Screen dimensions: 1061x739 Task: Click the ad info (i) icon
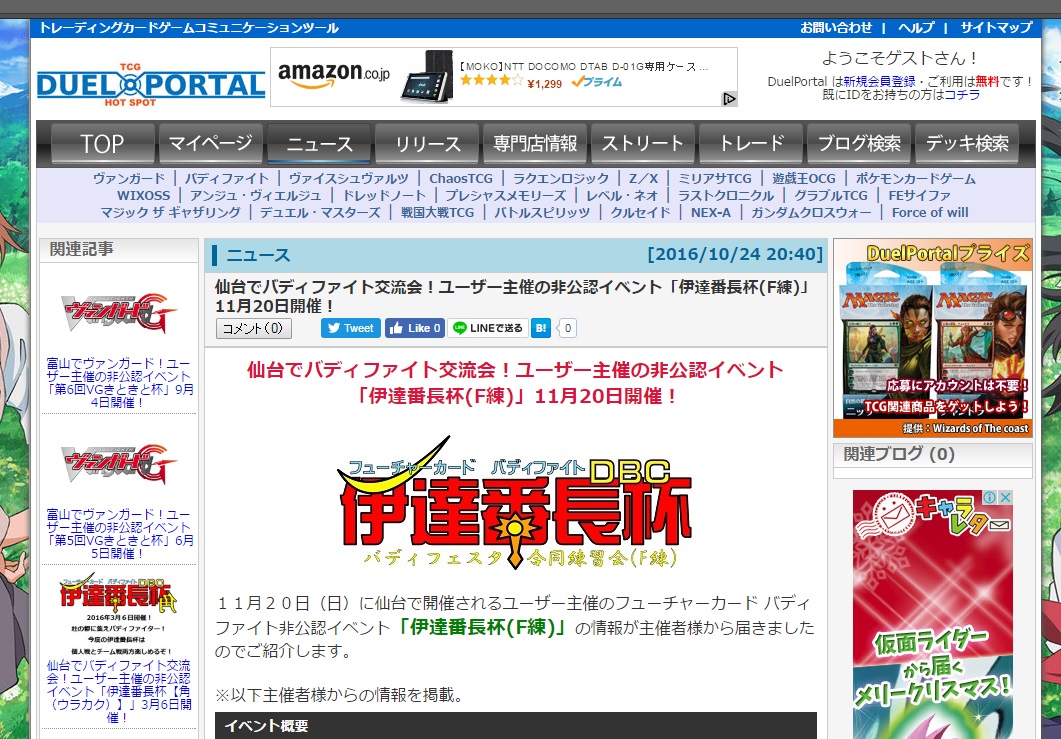click(991, 497)
